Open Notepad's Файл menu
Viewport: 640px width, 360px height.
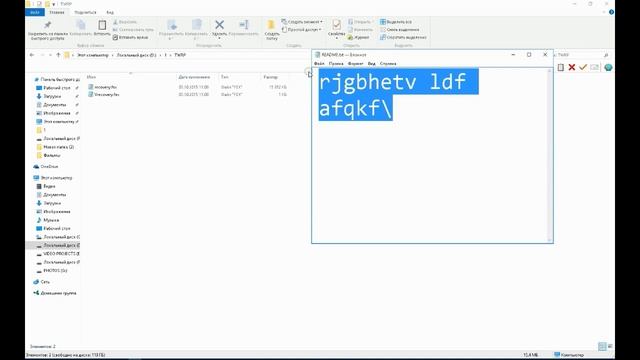319,64
